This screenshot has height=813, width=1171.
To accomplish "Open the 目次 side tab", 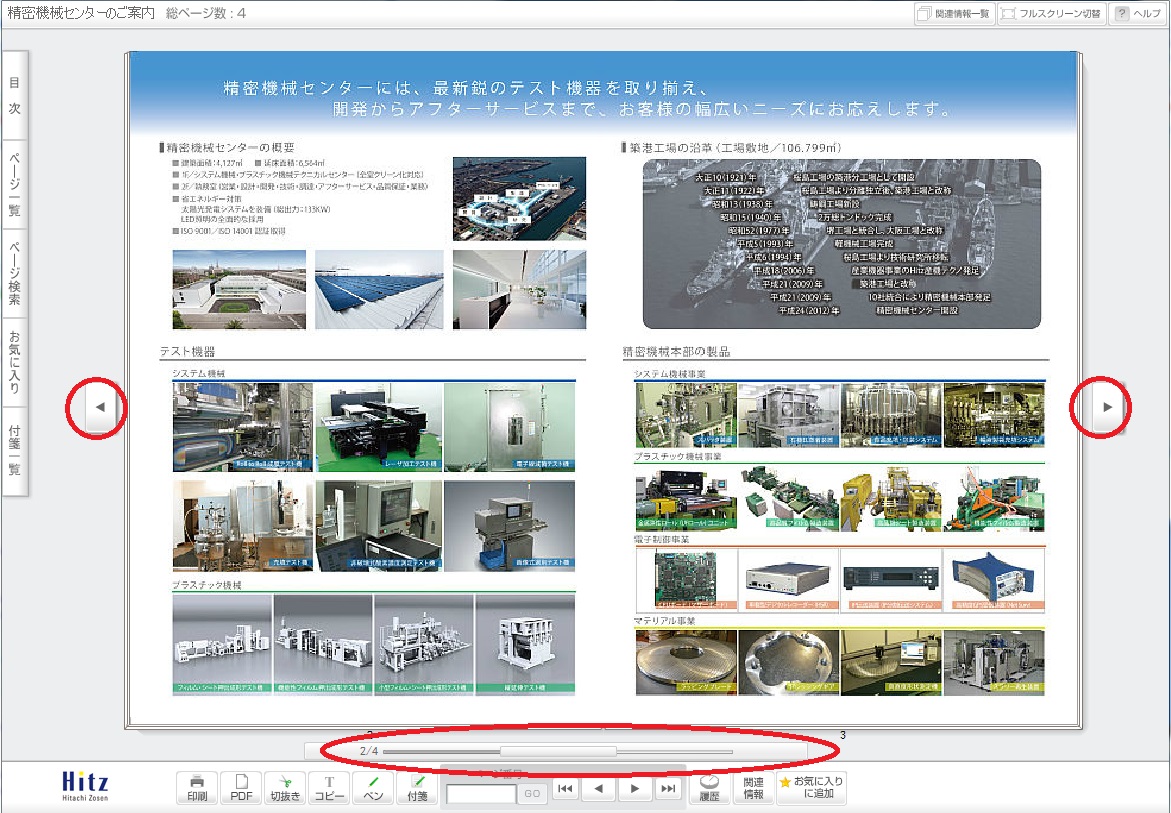I will click(x=14, y=96).
